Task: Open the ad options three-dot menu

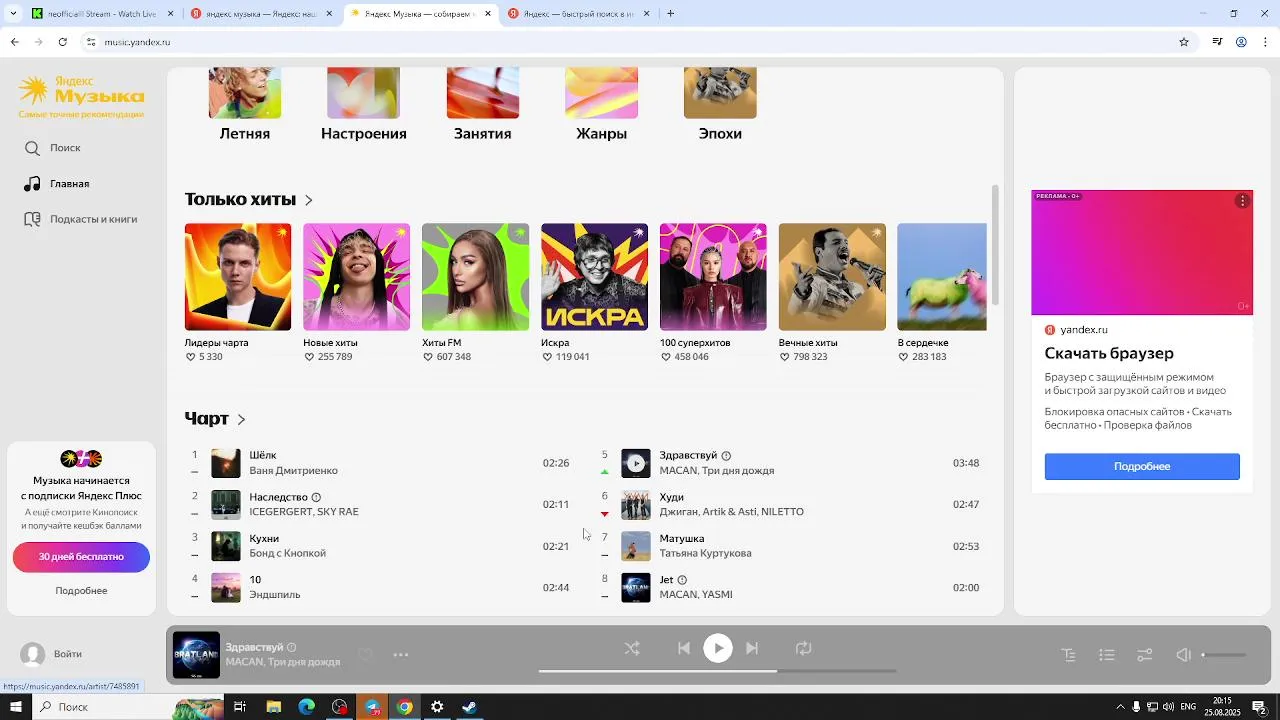Action: [x=1242, y=201]
